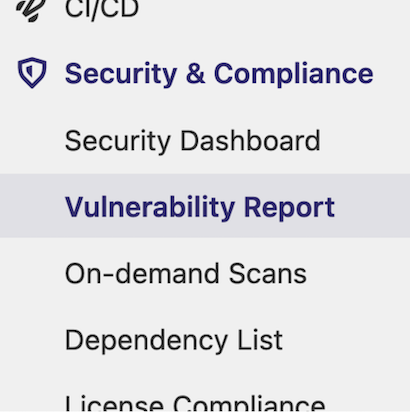Click the word Compliance in the bold heading
The height and width of the screenshot is (412, 410).
(x=293, y=75)
